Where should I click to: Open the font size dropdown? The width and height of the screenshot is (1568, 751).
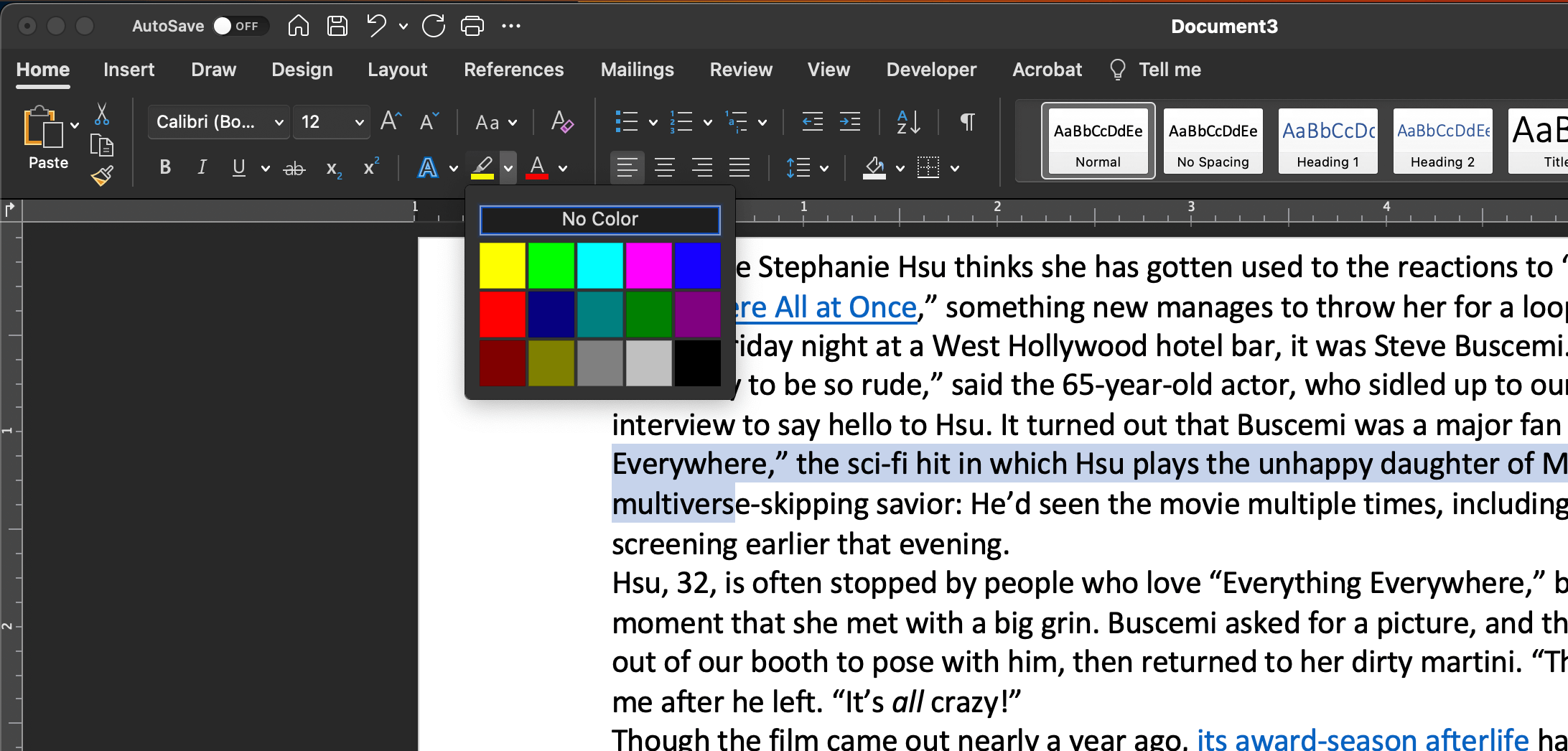click(x=359, y=123)
